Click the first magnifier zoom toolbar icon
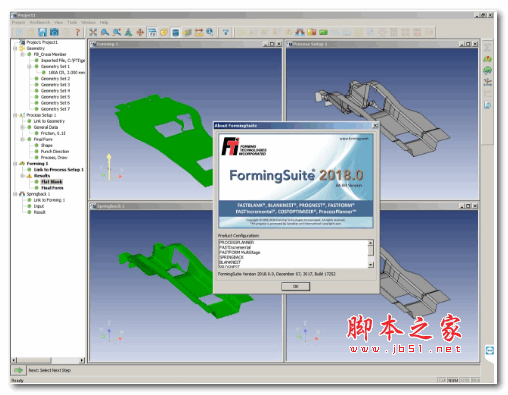This screenshot has height=395, width=508. (105, 32)
